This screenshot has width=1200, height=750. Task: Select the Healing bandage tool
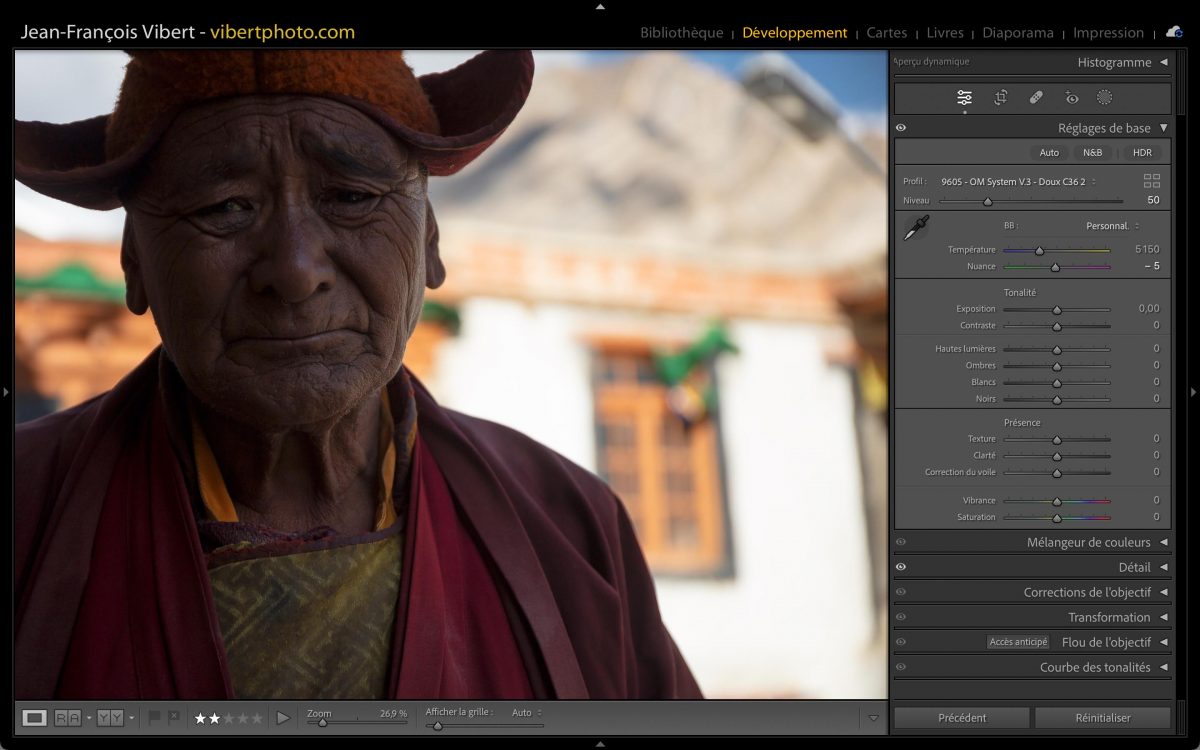pos(1036,98)
